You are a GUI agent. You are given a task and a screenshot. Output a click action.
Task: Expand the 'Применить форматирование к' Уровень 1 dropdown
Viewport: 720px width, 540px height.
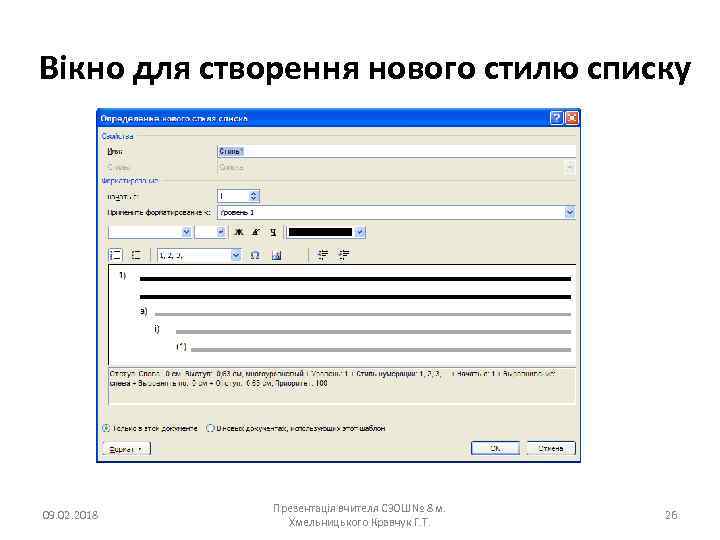tap(570, 212)
